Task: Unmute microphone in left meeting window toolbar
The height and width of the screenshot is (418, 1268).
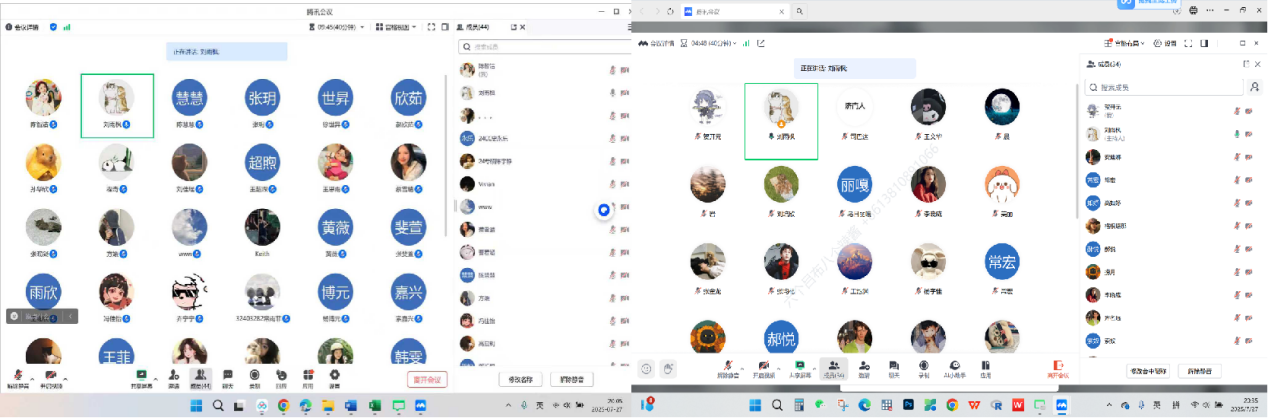Action: (16, 376)
